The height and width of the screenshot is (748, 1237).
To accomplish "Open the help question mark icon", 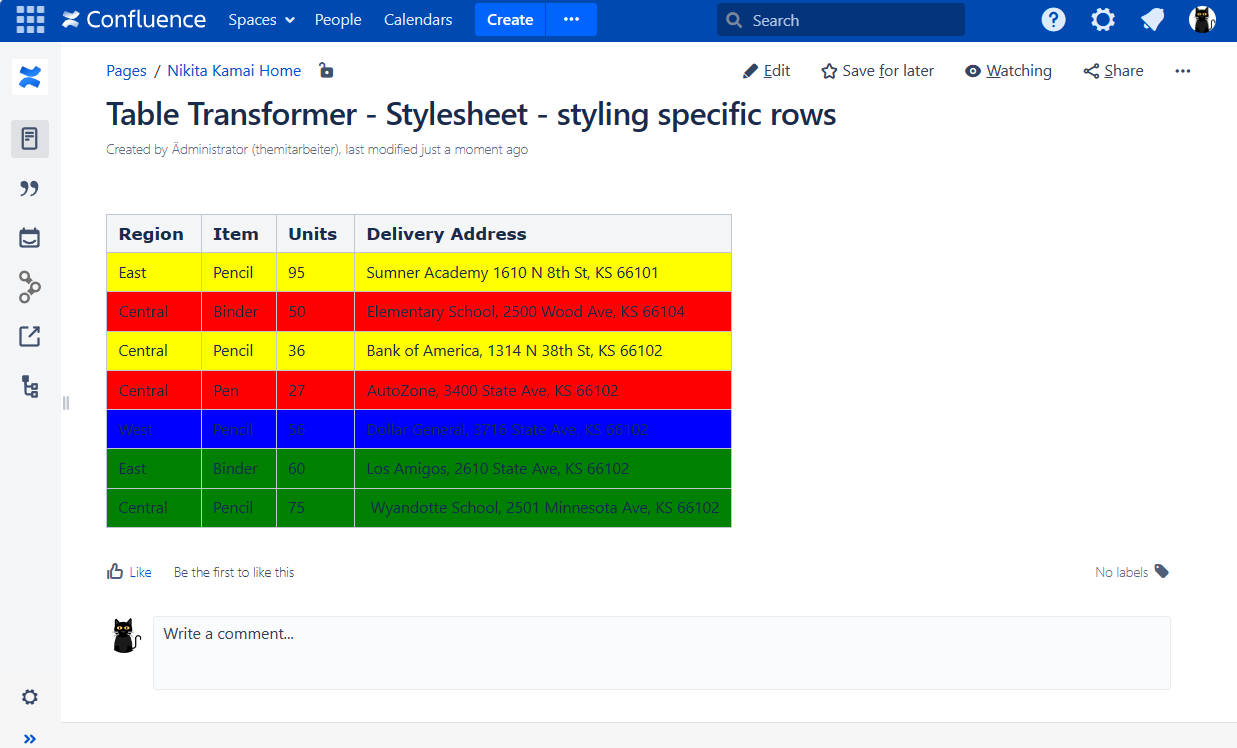I will pyautogui.click(x=1053, y=20).
